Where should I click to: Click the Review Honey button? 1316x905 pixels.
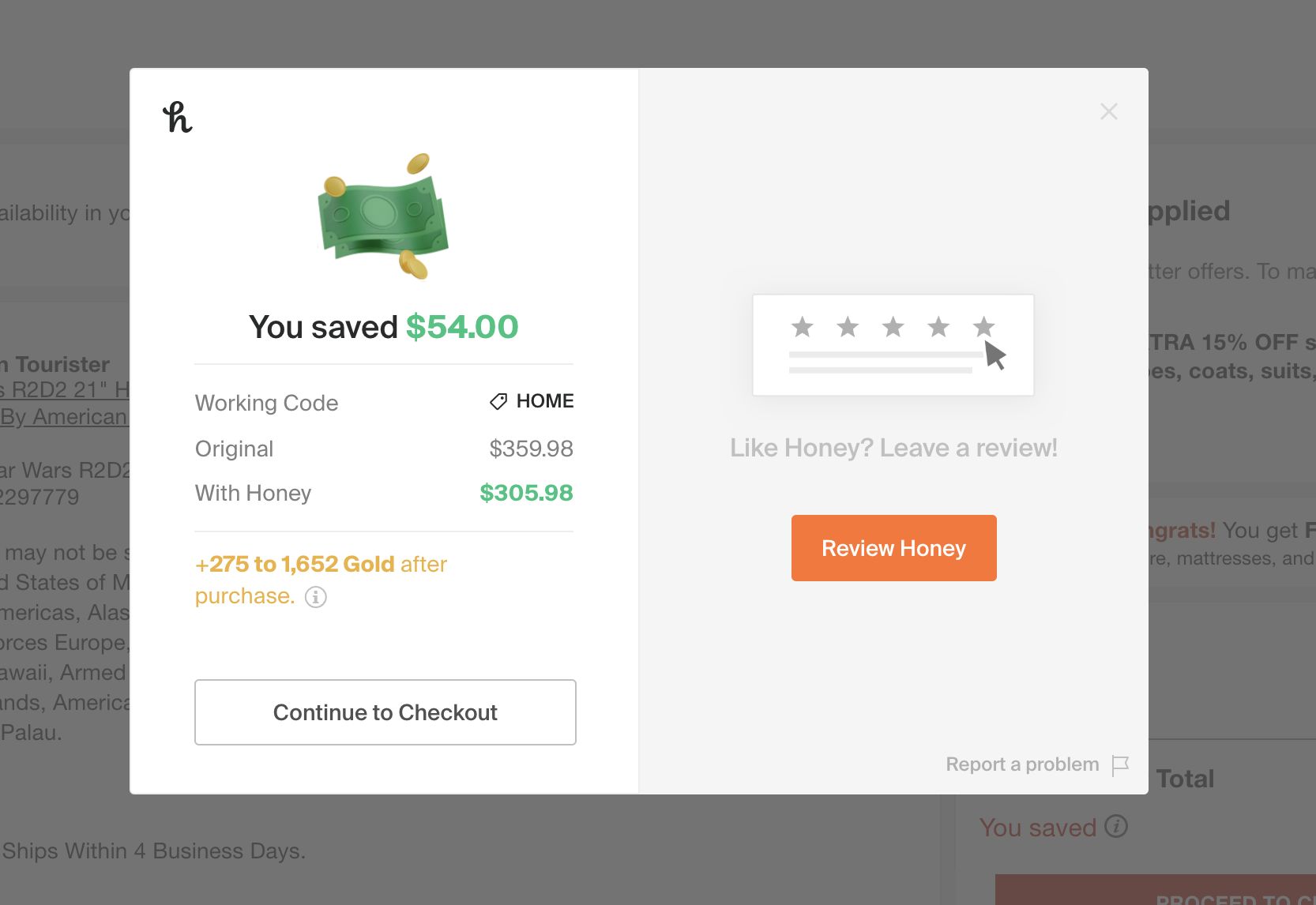[x=893, y=548]
